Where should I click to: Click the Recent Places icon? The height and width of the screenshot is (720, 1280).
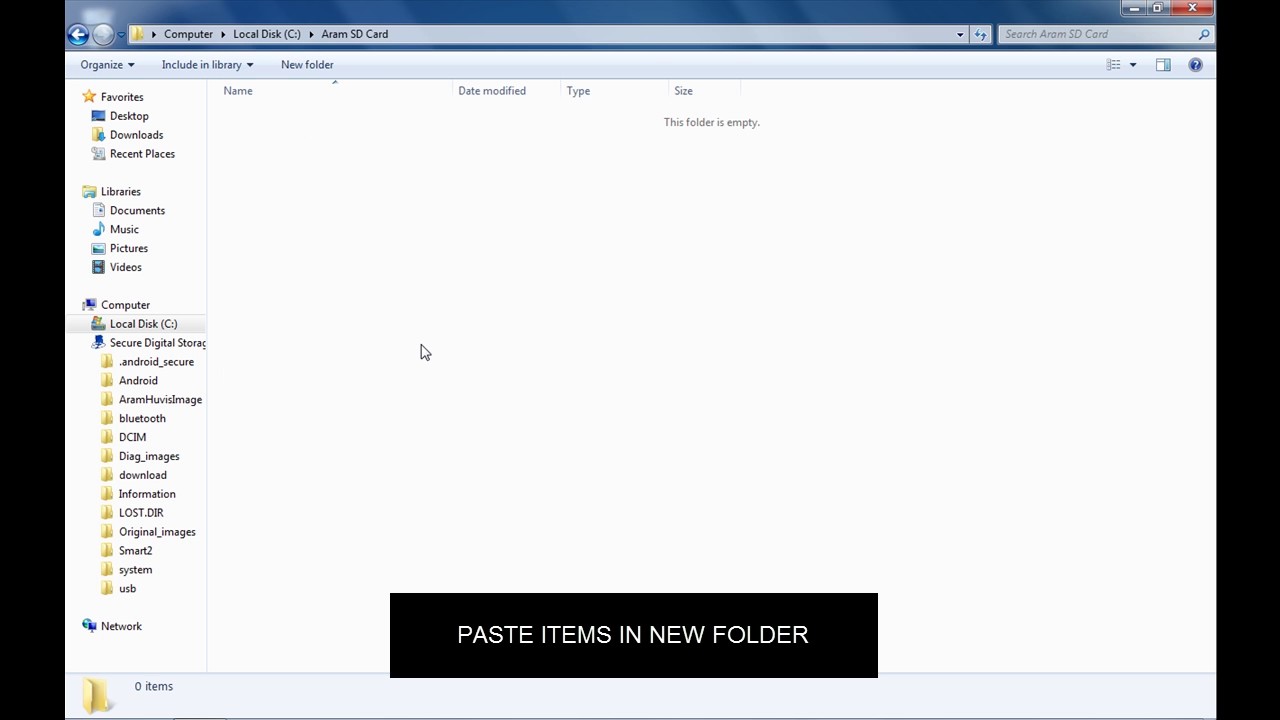(98, 154)
